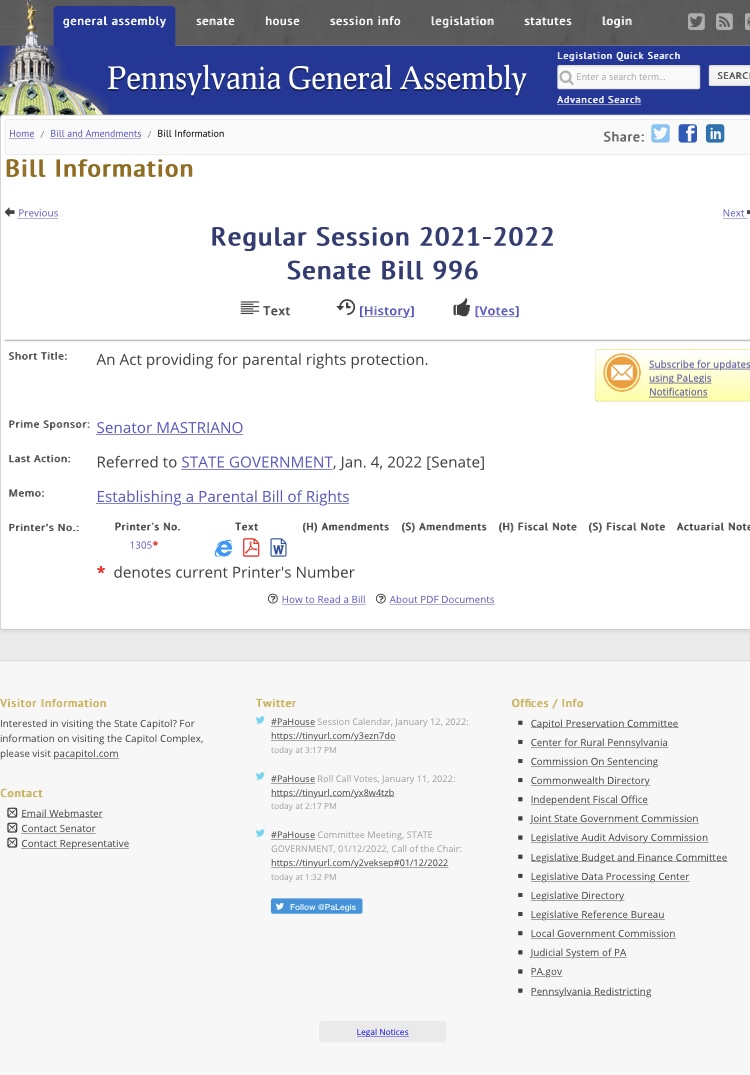Open Advanced Search link
Viewport: 750px width, 1075px height.
598,99
